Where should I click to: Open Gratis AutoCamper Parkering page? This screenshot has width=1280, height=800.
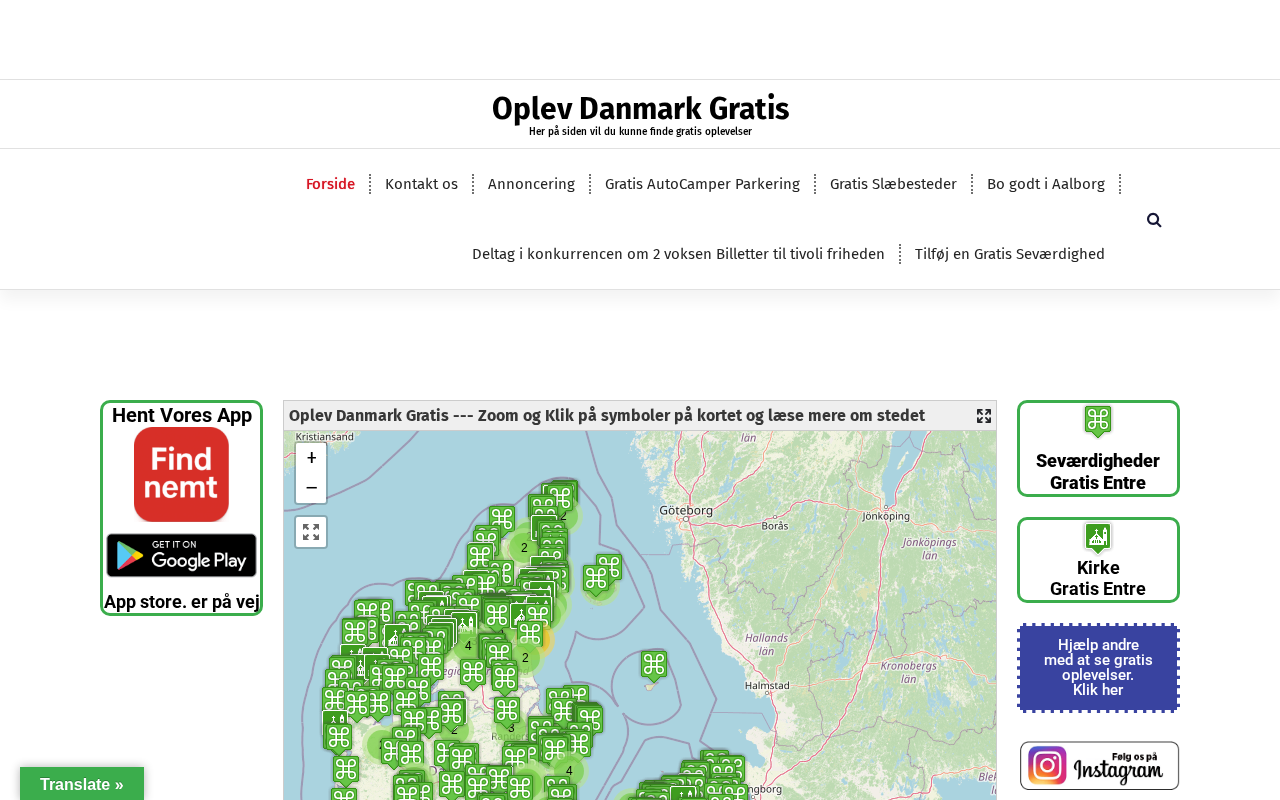[702, 184]
